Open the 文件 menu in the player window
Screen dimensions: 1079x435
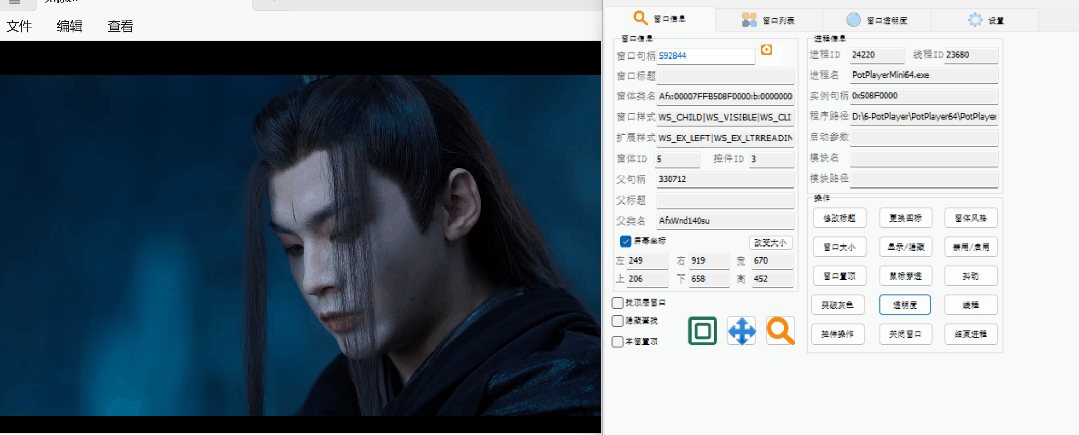(19, 27)
